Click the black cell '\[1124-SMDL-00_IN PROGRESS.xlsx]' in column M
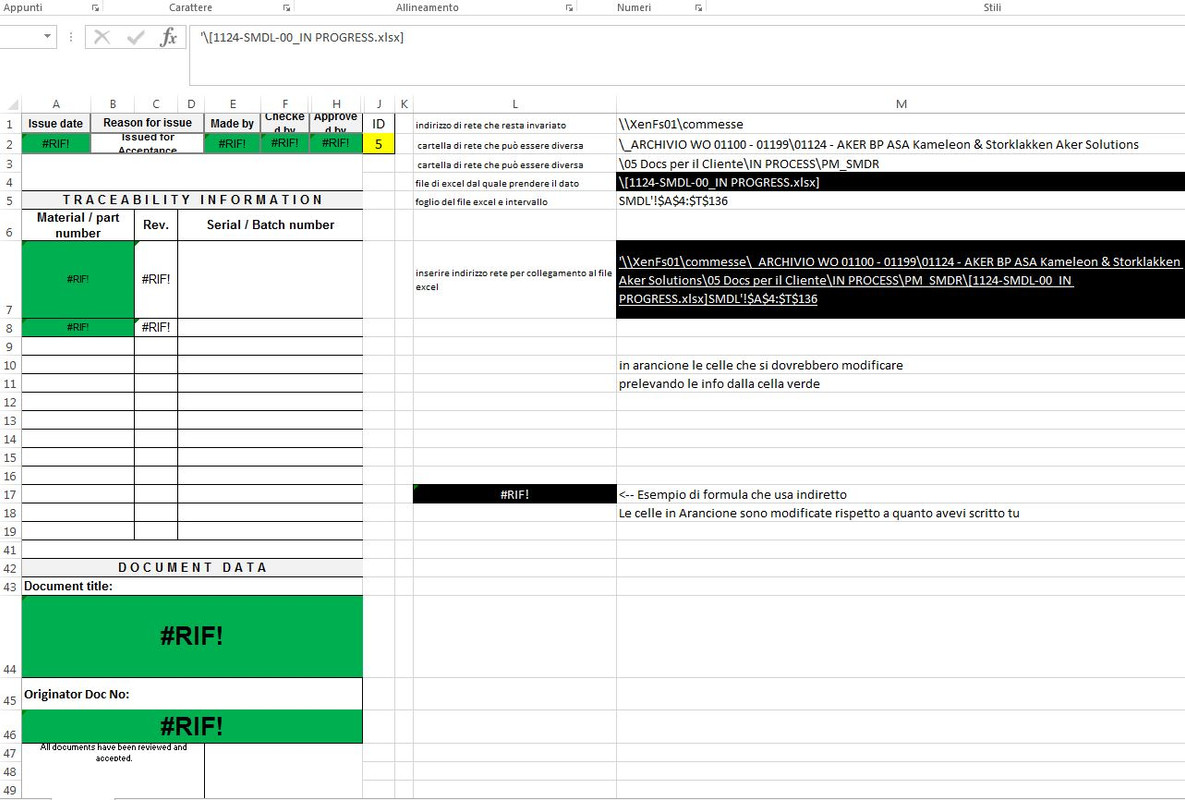Viewport: 1185px width, 800px height. [x=900, y=182]
